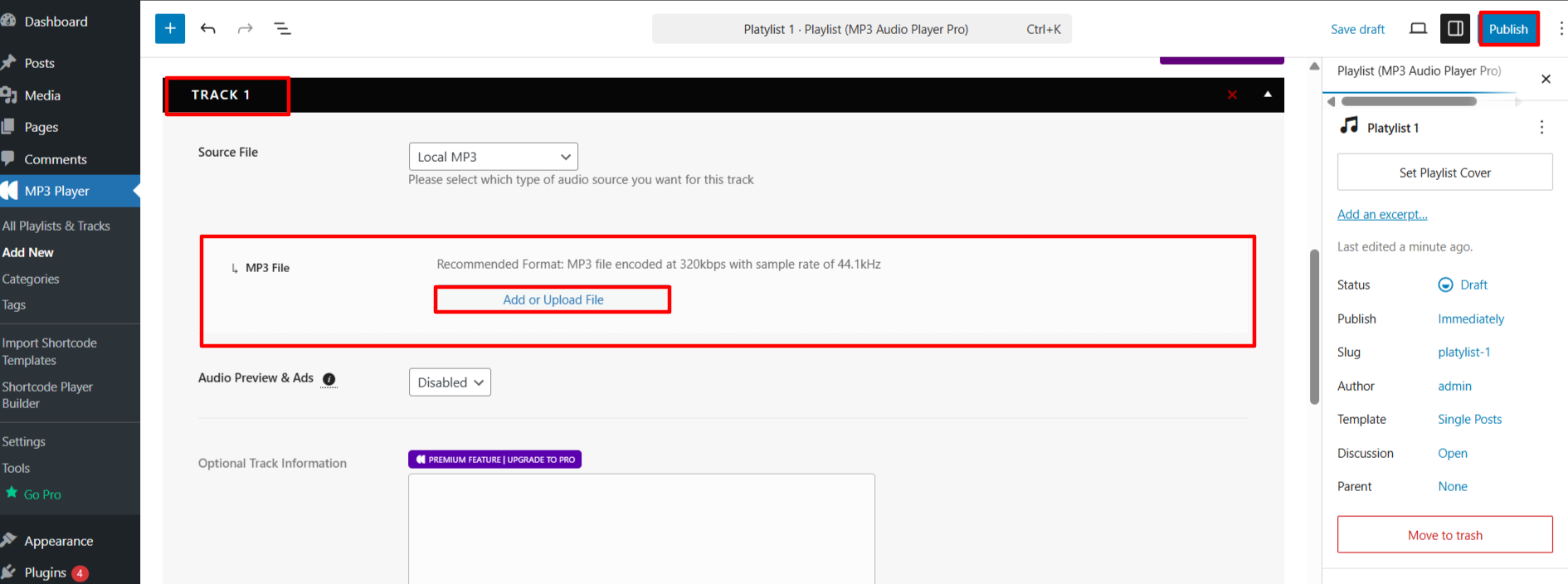
Task: Click the blue block inserter plus button
Action: point(170,29)
